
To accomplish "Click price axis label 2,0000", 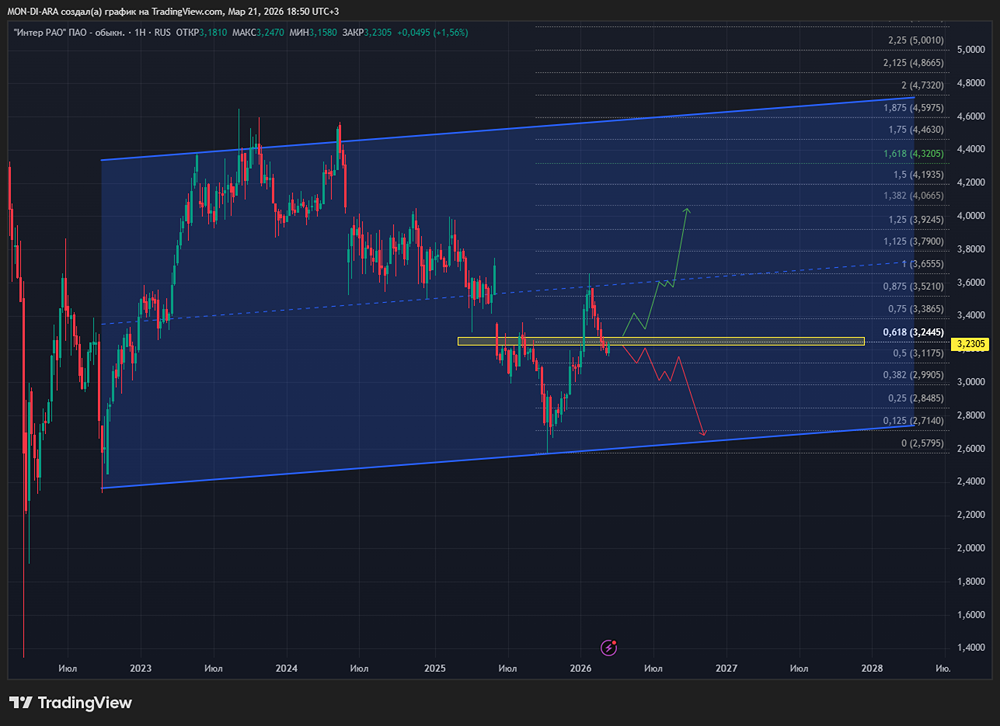I will pyautogui.click(x=971, y=548).
